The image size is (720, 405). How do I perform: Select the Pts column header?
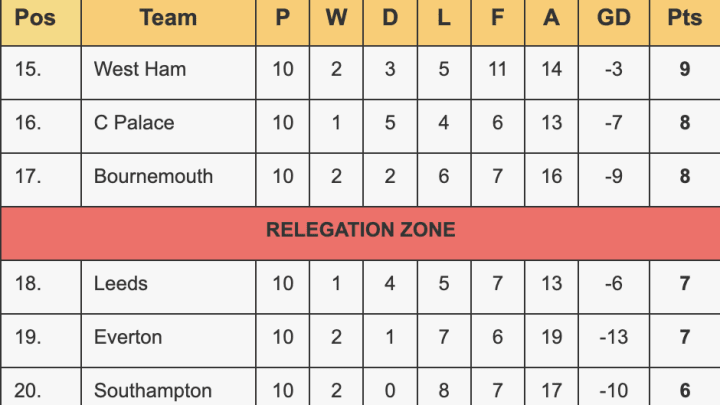point(685,18)
